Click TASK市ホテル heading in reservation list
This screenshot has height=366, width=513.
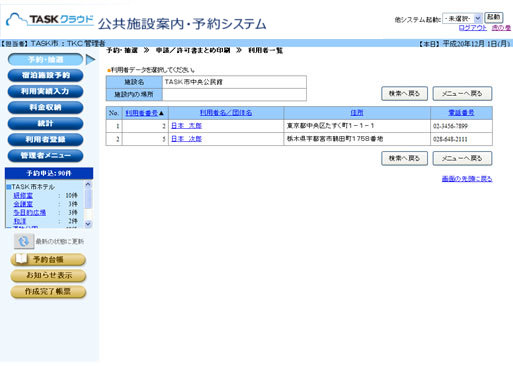click(33, 187)
